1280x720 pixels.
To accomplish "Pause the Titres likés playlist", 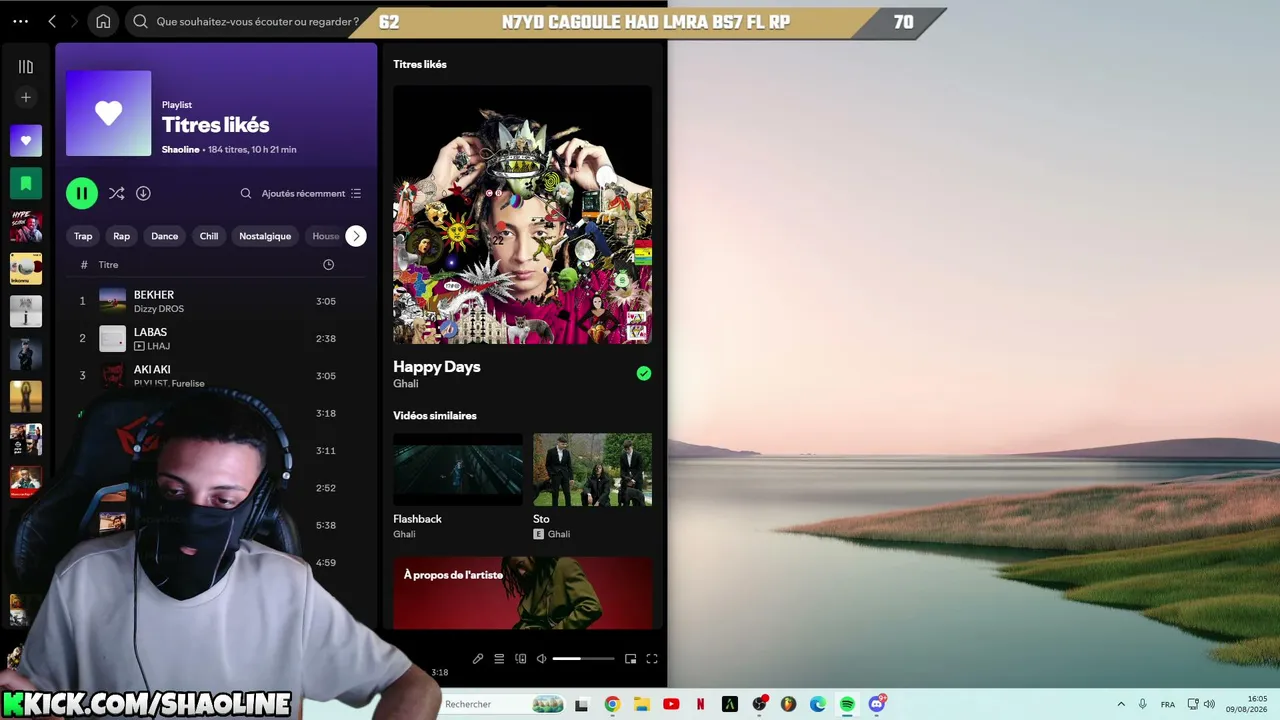I will click(82, 193).
